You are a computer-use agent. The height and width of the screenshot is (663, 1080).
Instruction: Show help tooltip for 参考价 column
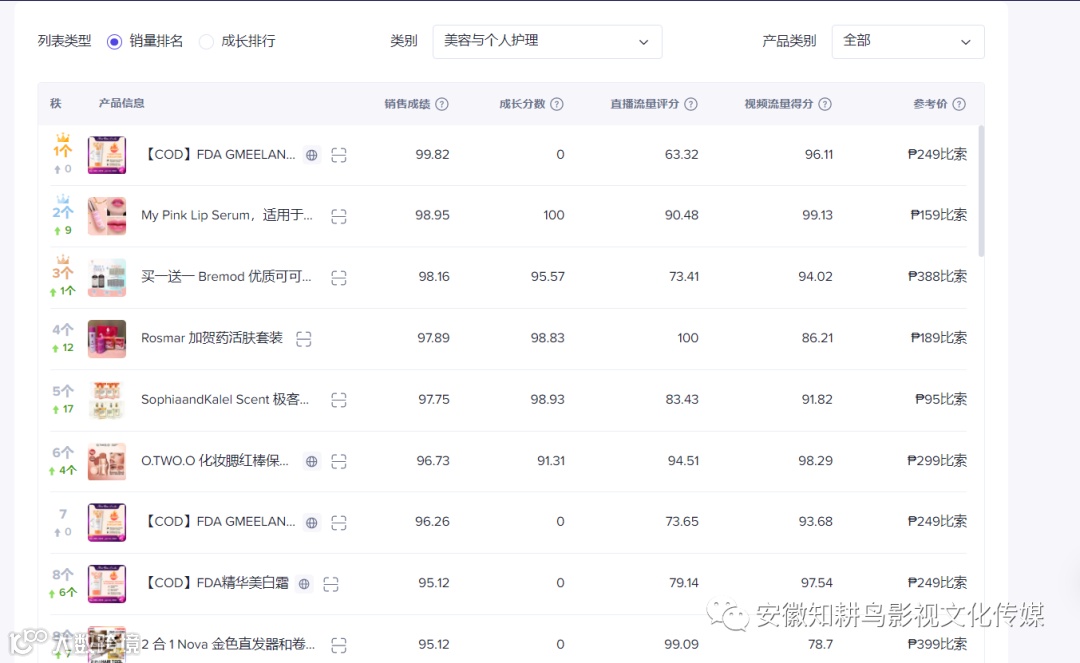[x=959, y=104]
